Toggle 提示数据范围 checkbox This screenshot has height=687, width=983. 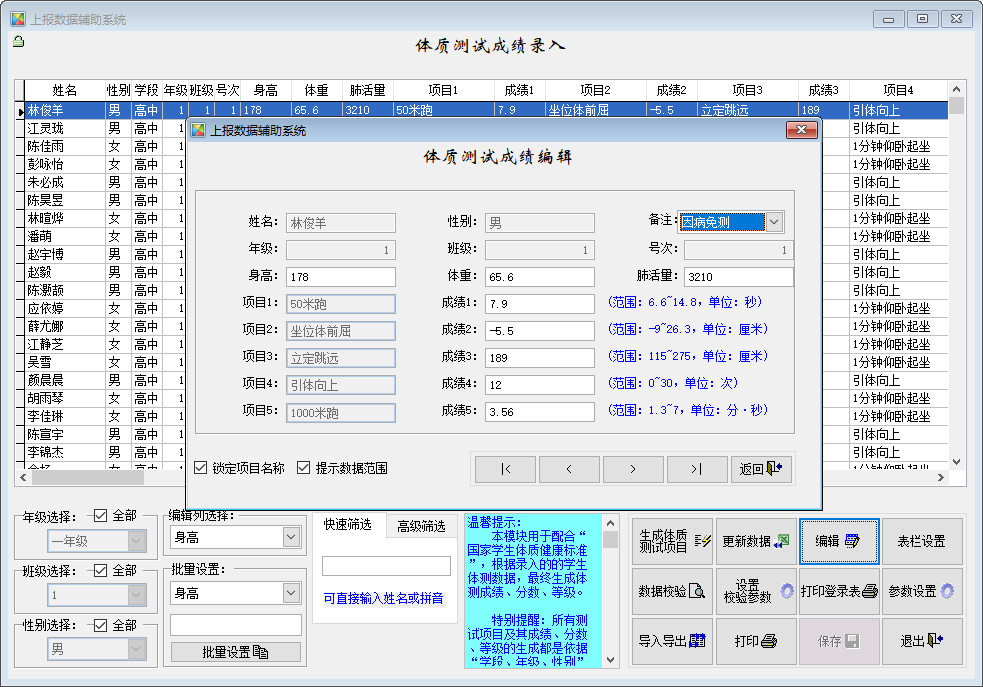(303, 468)
